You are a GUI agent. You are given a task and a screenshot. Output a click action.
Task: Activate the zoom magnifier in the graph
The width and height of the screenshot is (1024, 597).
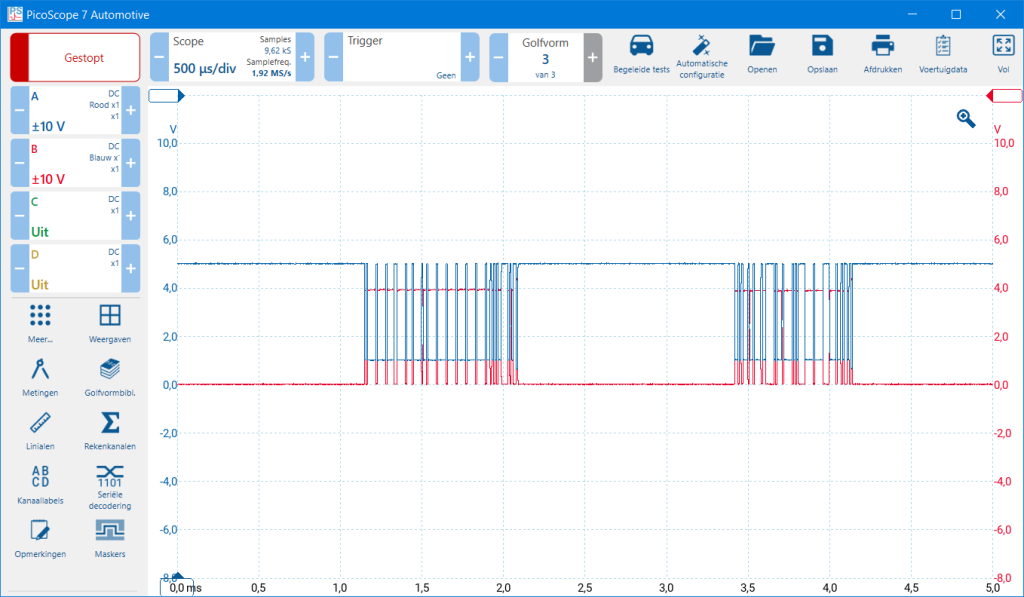coord(965,118)
